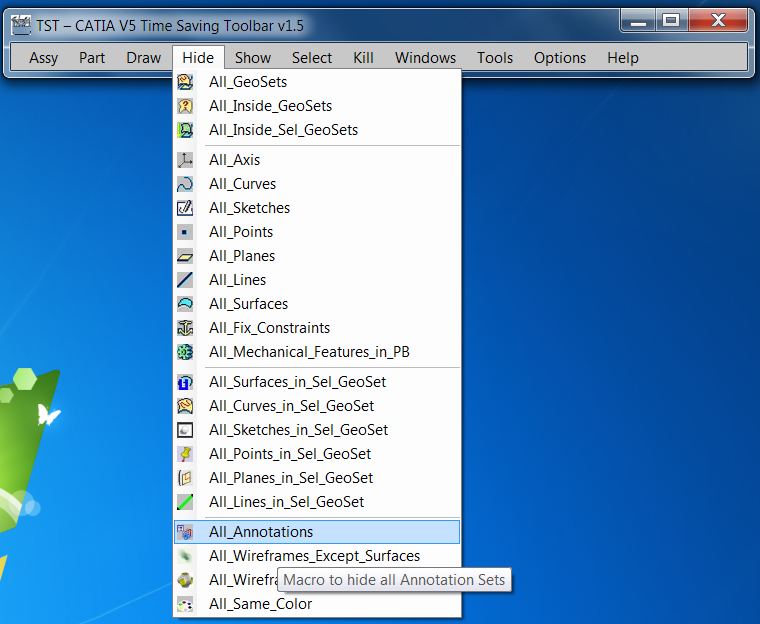760x624 pixels.
Task: Run All_Planes_in_Sel_GeoSet macro
Action: (x=317, y=478)
